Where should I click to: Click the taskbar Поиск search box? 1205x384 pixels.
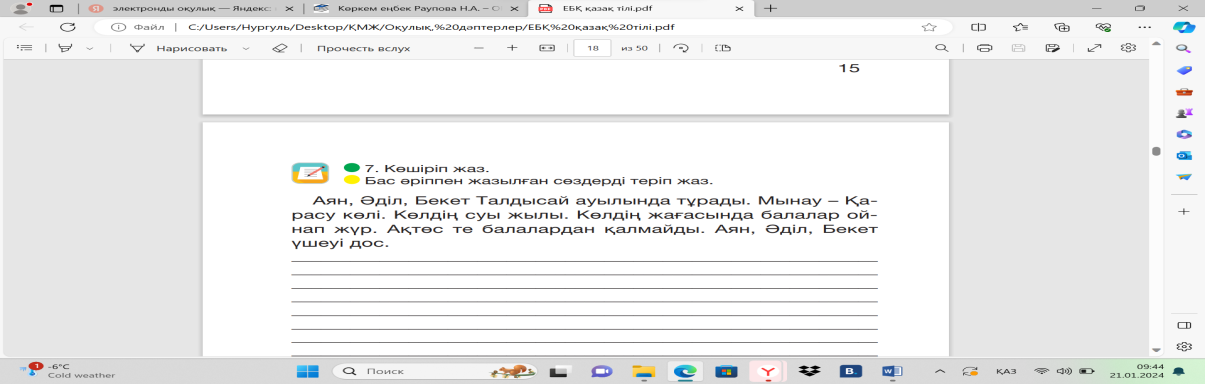pos(435,371)
